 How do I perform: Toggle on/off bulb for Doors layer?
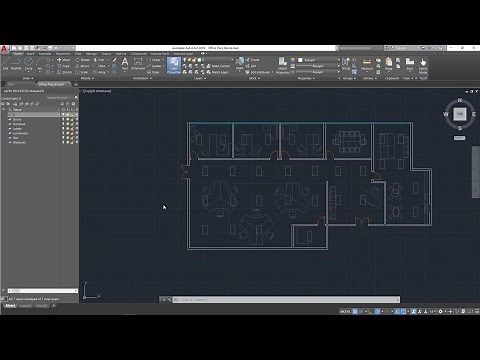(x=63, y=119)
